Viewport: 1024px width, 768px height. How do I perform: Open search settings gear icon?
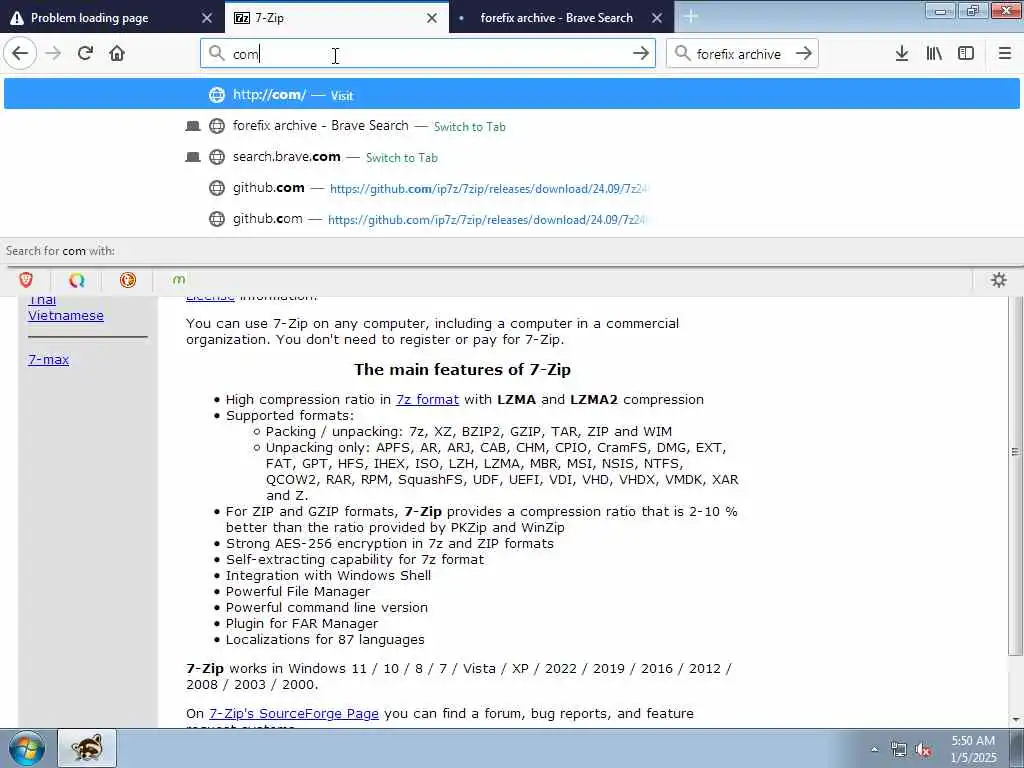coord(999,280)
